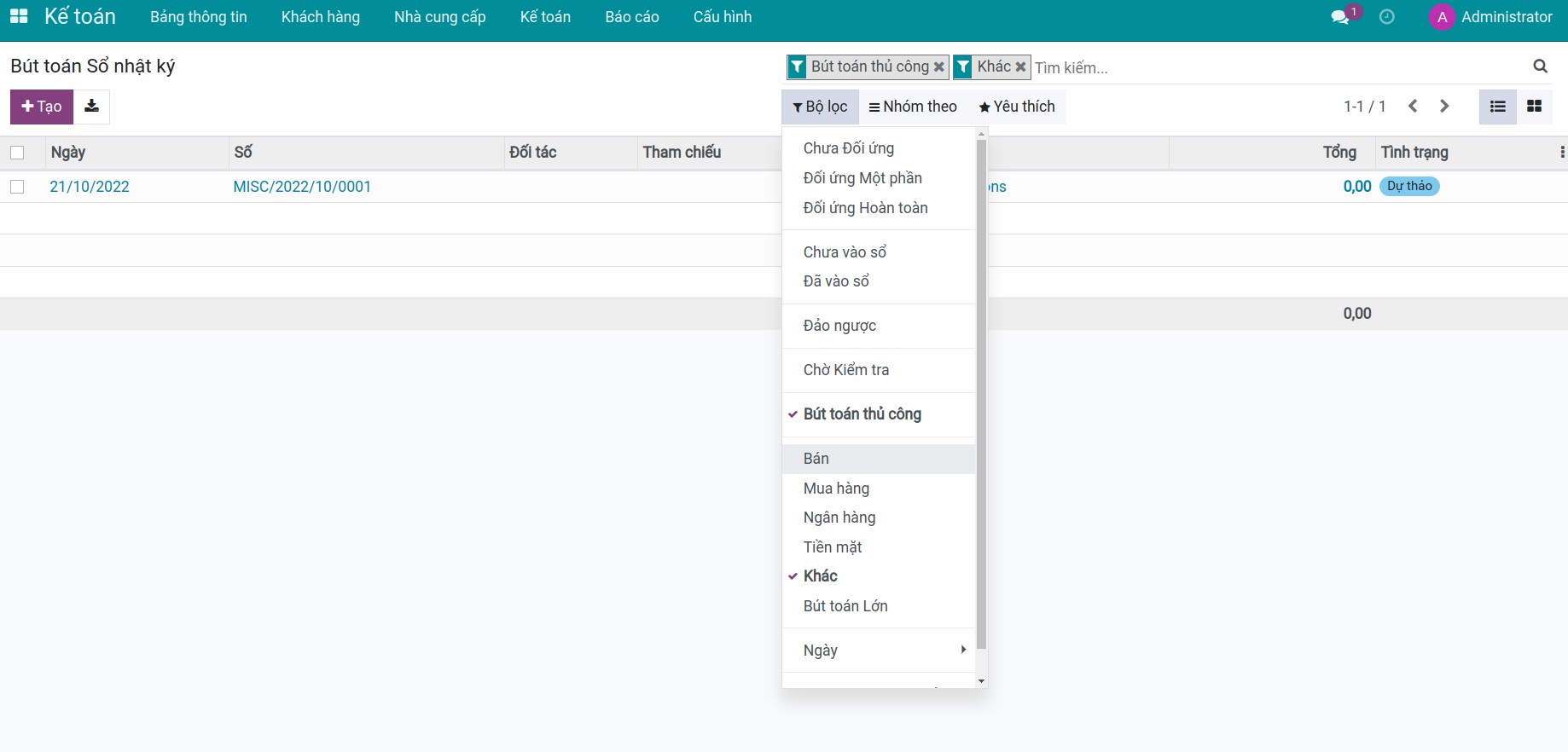This screenshot has width=1568, height=752.
Task: Click the Tìm kiếm search field
Action: pos(1271,67)
